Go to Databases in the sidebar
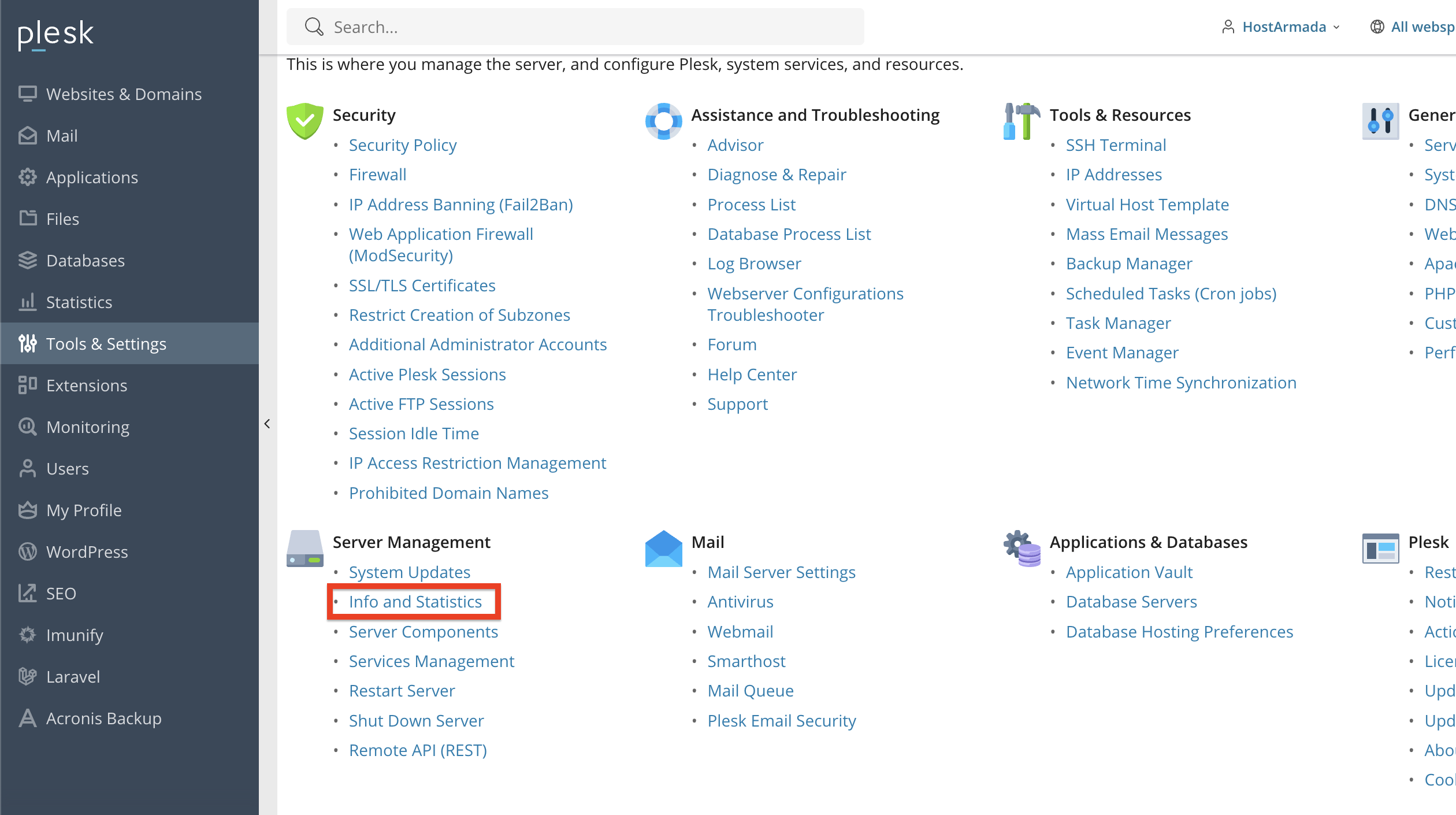The width and height of the screenshot is (1456, 815). (129, 260)
